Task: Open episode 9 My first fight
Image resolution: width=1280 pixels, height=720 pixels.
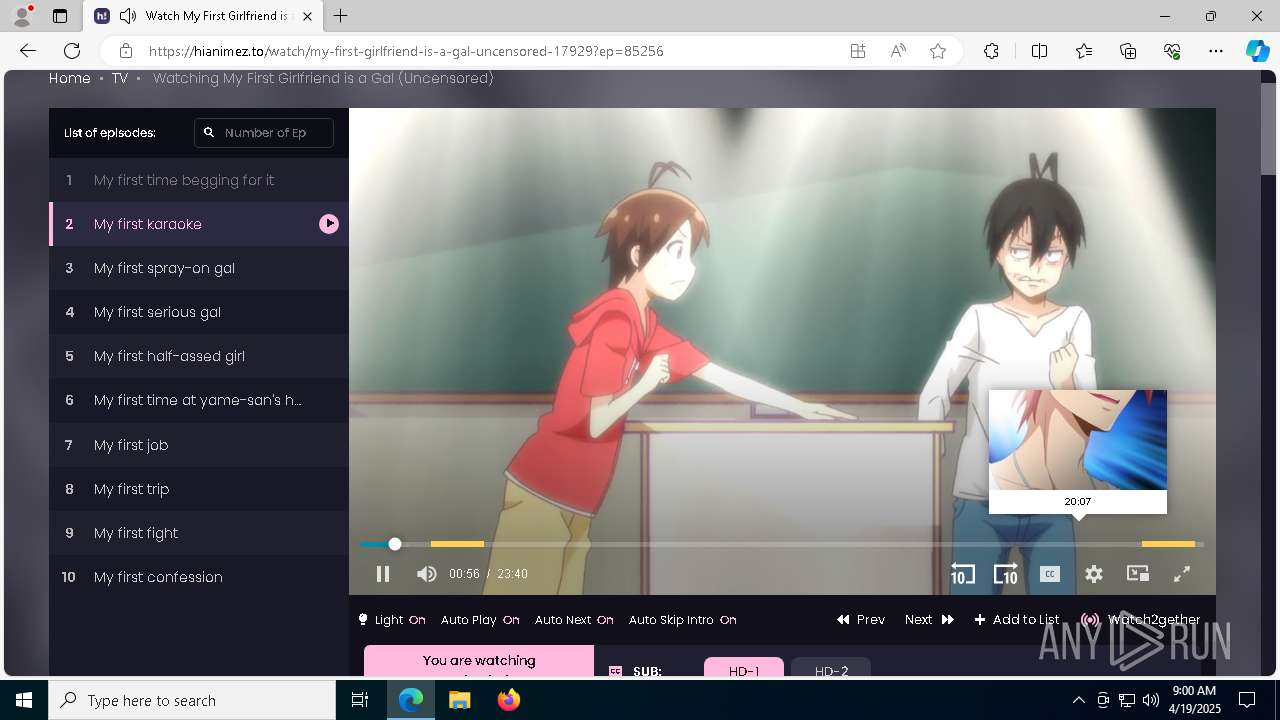Action: (x=199, y=533)
